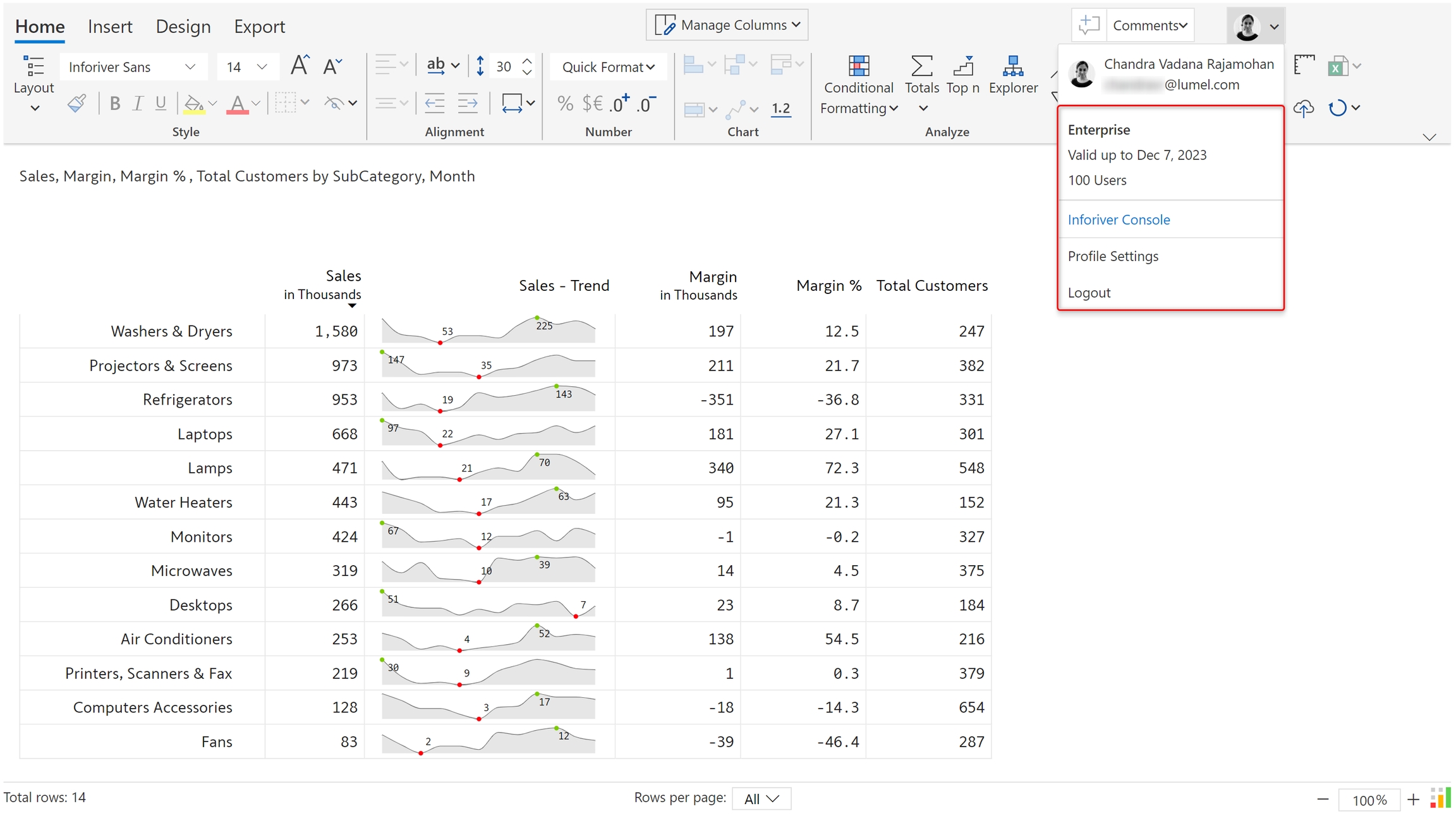Expand the Quick Format dropdown

(608, 67)
